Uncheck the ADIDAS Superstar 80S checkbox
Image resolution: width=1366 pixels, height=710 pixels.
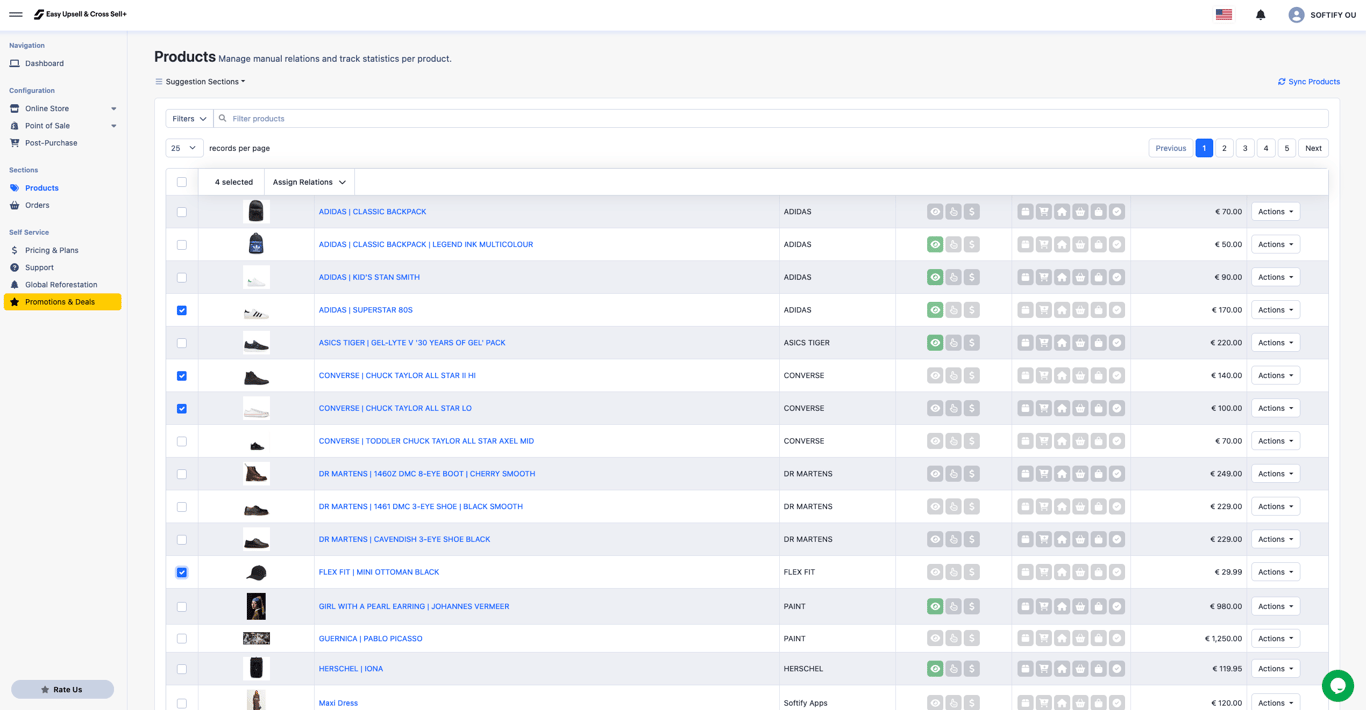(x=182, y=310)
